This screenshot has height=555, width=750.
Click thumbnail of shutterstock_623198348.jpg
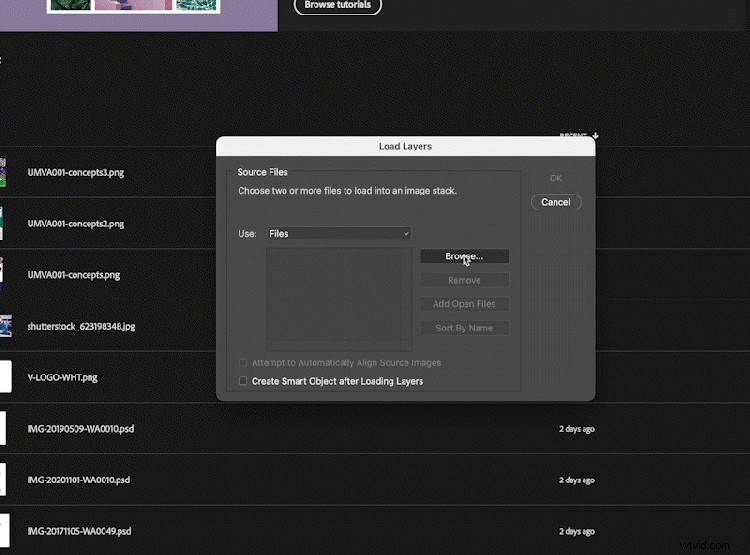(5, 326)
